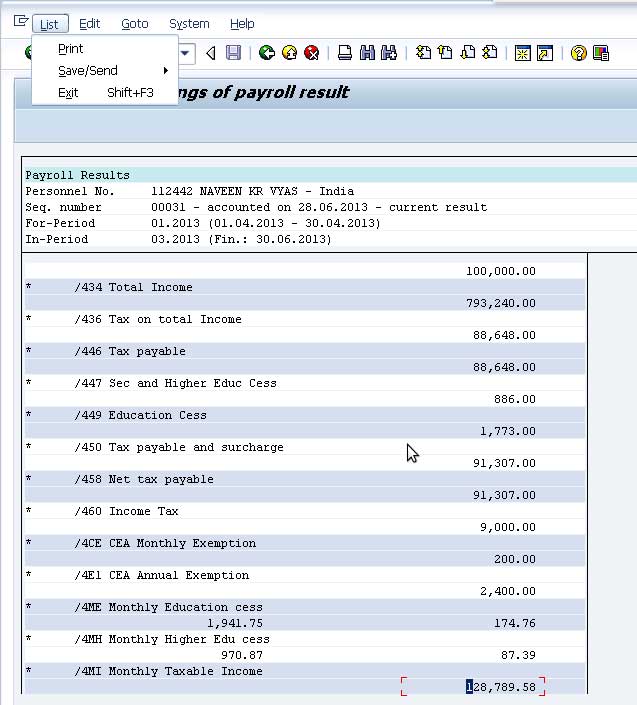
Task: Open the Goto menu
Action: coord(135,24)
